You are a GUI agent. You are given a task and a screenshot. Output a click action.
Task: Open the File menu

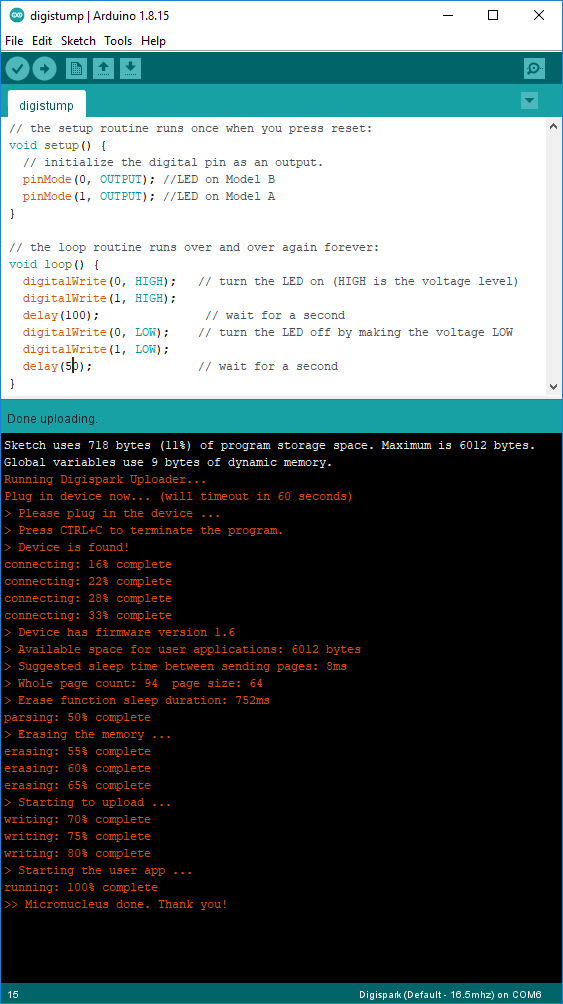click(14, 41)
